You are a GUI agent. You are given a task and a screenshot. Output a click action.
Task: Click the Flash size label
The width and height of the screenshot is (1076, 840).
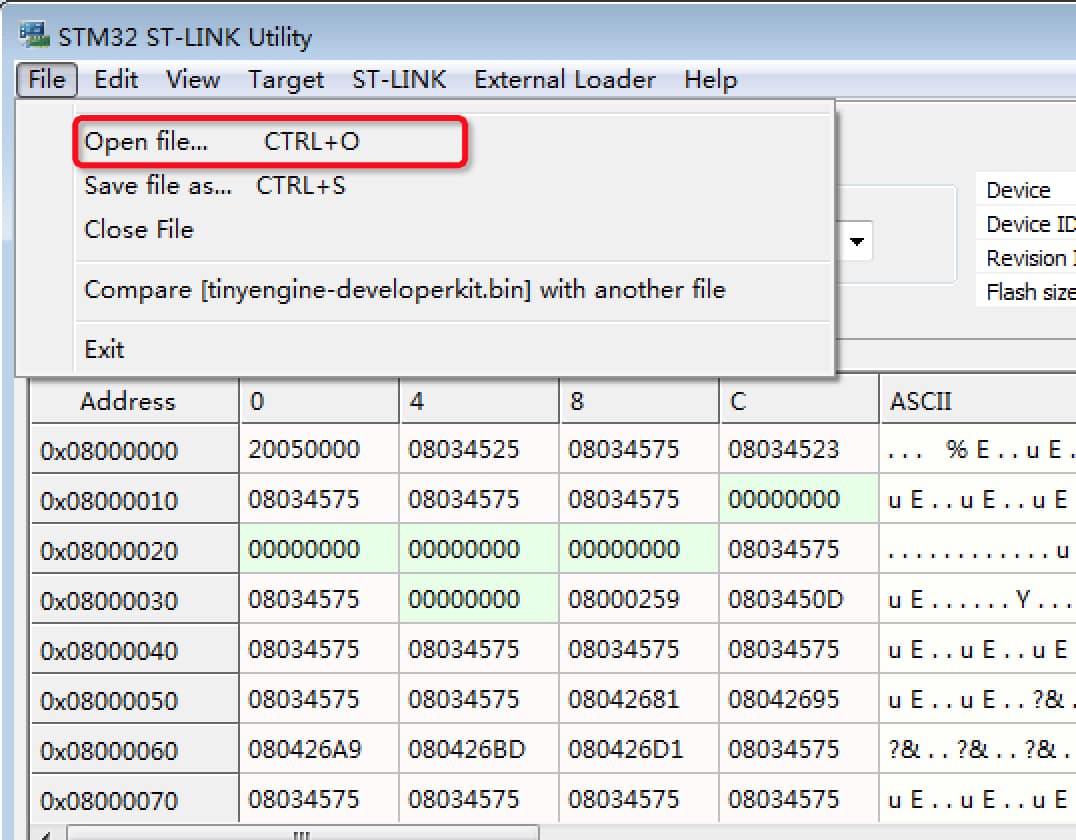[1030, 292]
